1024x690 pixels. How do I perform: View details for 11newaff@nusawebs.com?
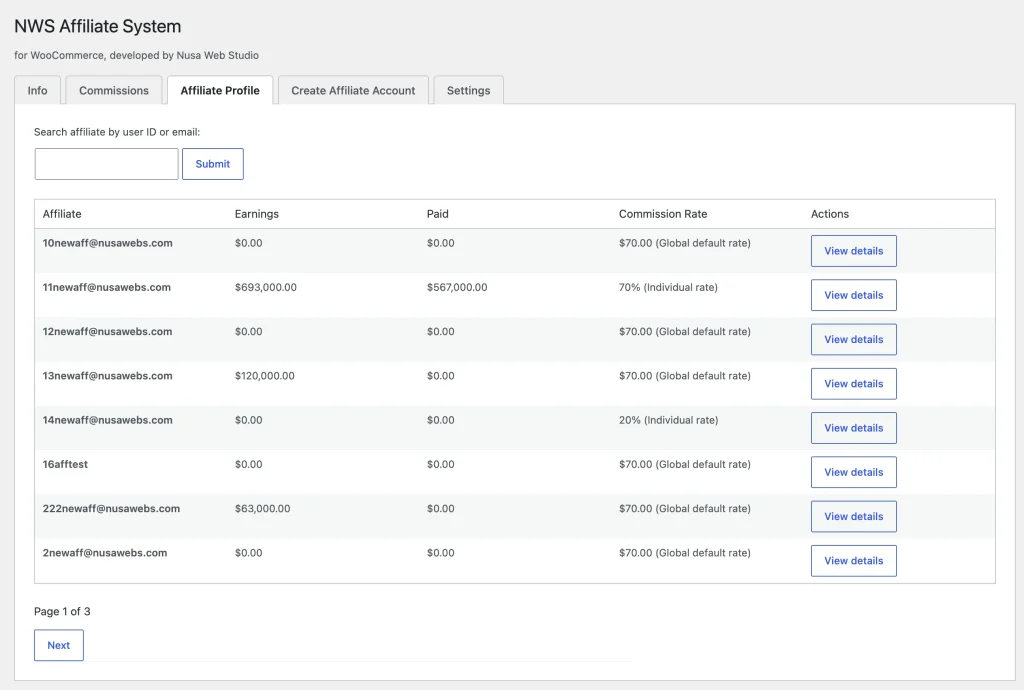click(x=853, y=295)
